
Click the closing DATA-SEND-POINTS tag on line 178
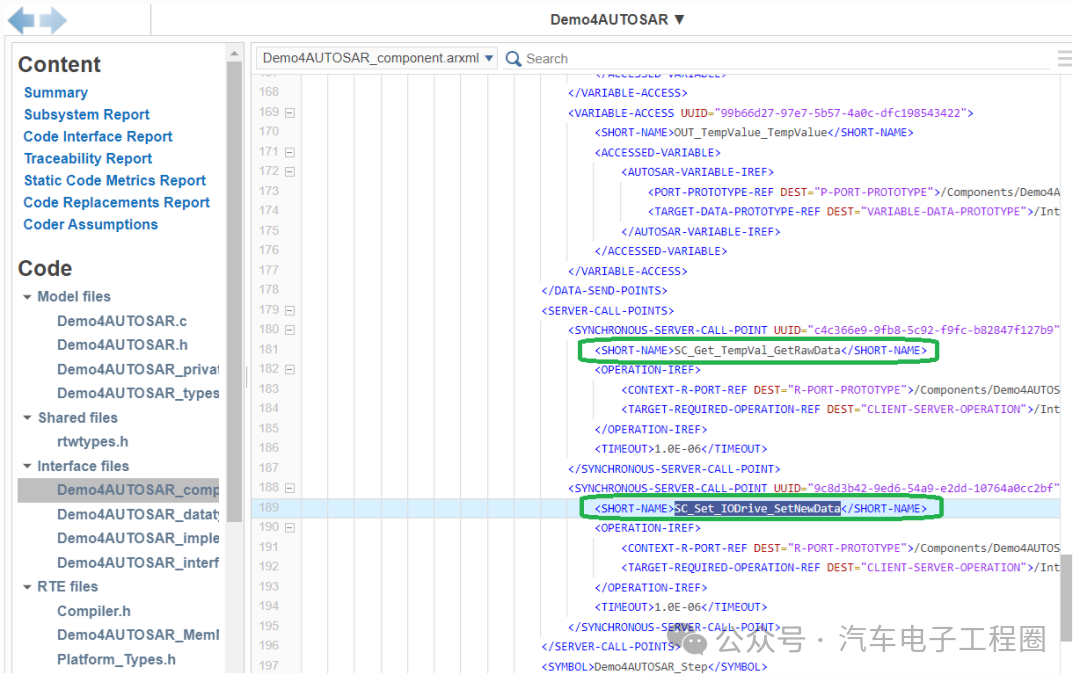point(604,291)
